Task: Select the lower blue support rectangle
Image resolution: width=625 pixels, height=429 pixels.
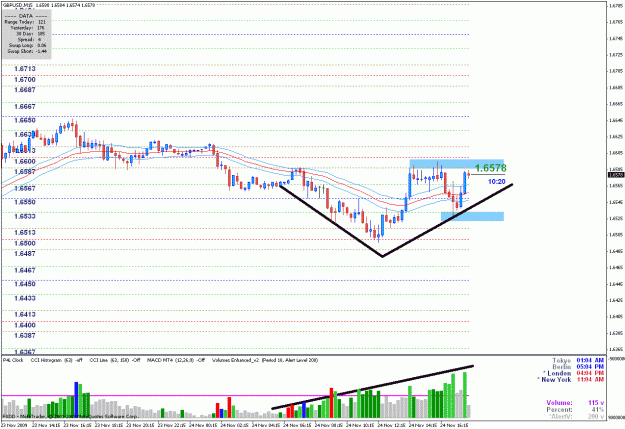Action: tap(472, 216)
